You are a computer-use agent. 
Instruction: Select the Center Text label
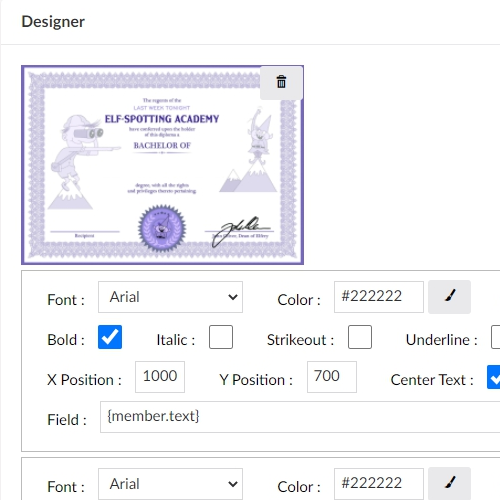click(x=432, y=380)
